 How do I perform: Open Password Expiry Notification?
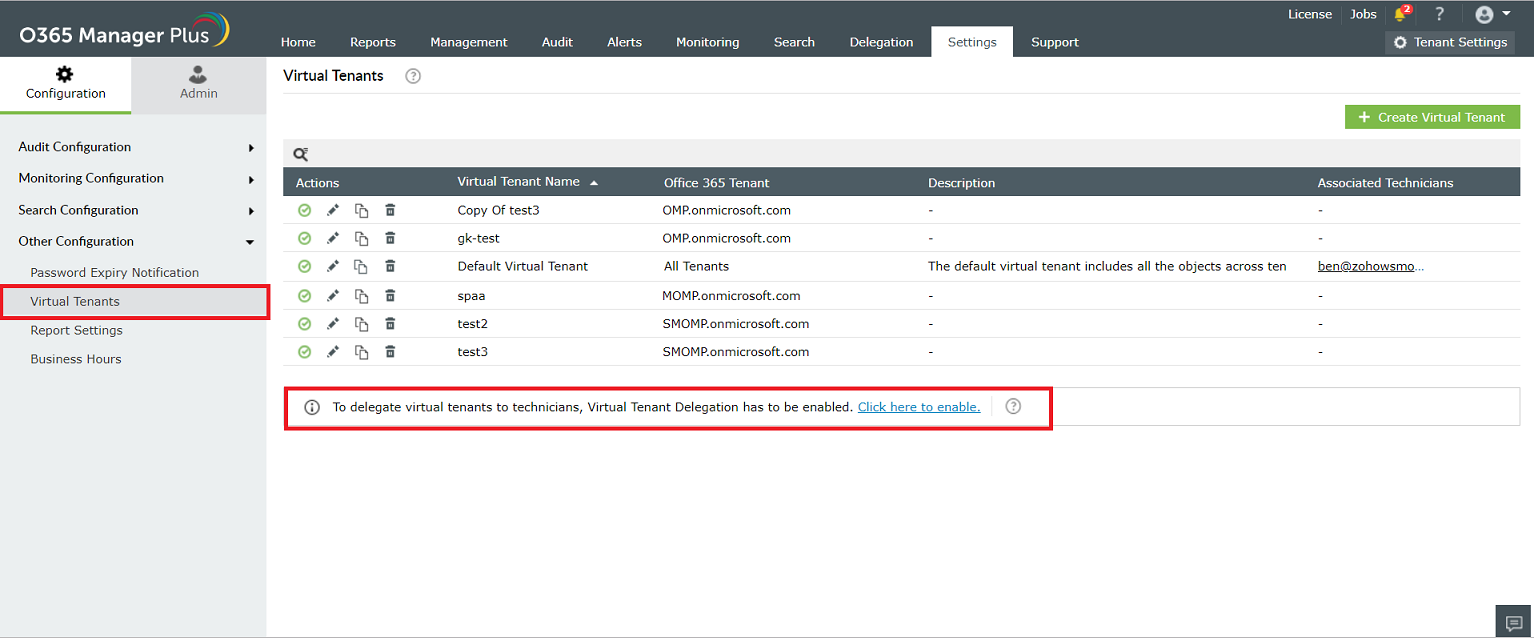click(115, 272)
